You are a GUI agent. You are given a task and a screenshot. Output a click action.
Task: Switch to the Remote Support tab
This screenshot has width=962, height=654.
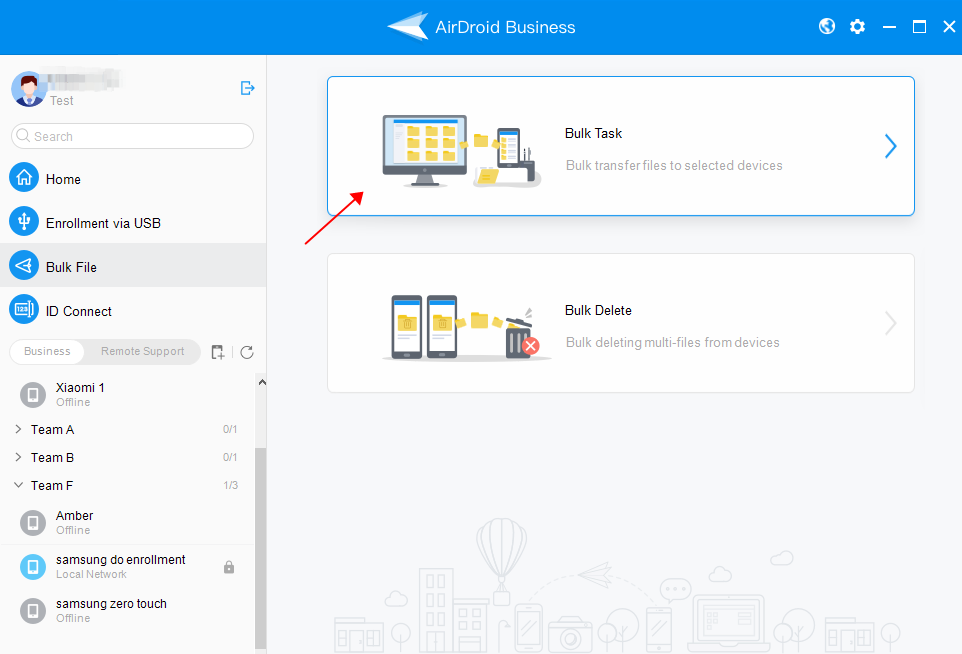point(141,352)
